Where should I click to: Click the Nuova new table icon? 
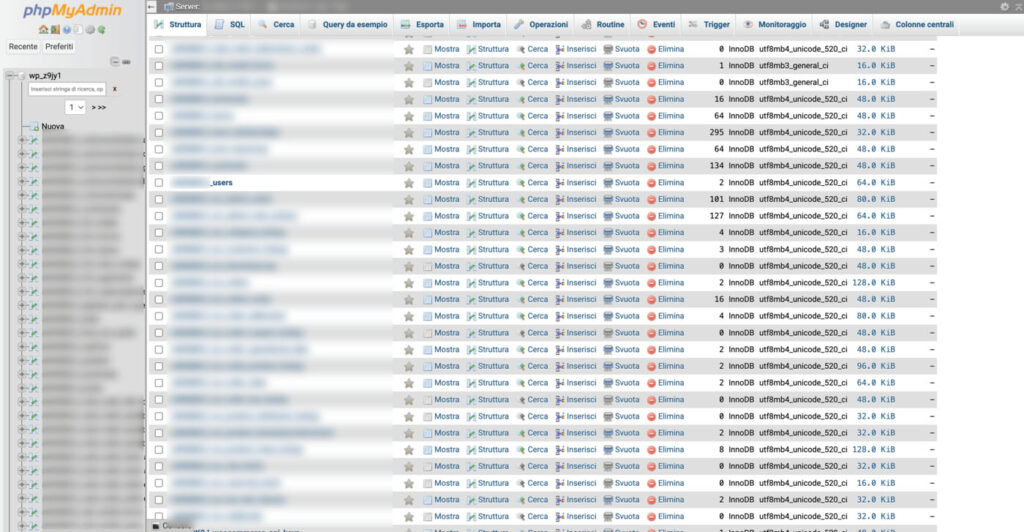pyautogui.click(x=34, y=127)
